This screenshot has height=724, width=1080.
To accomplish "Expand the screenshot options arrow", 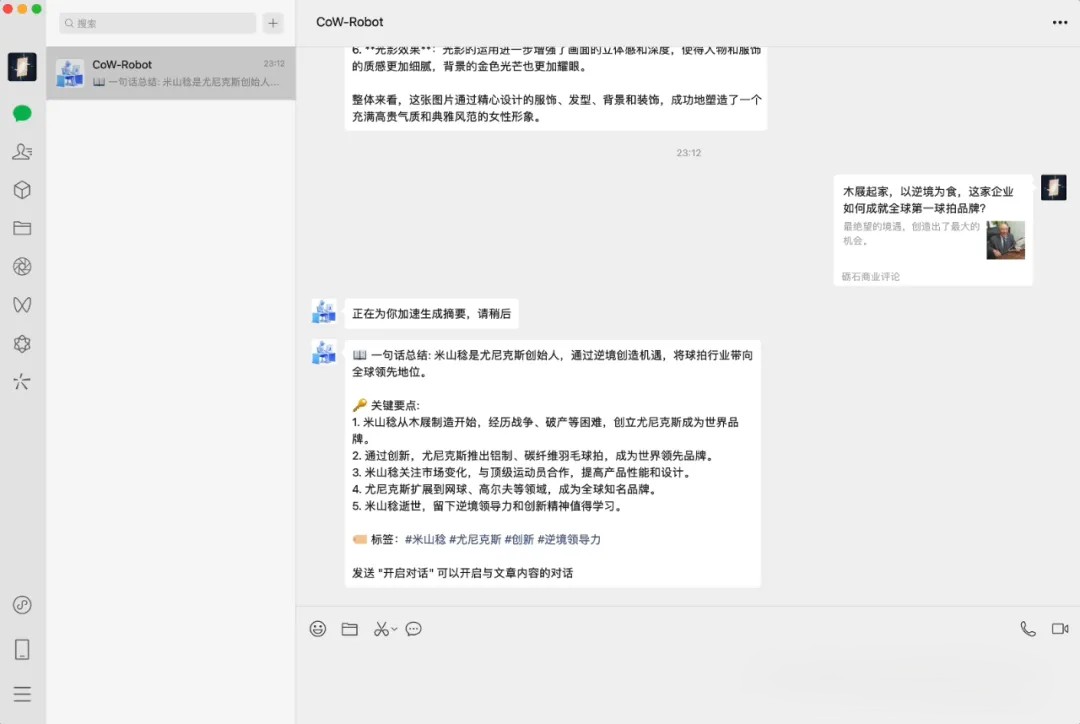I will coord(394,629).
